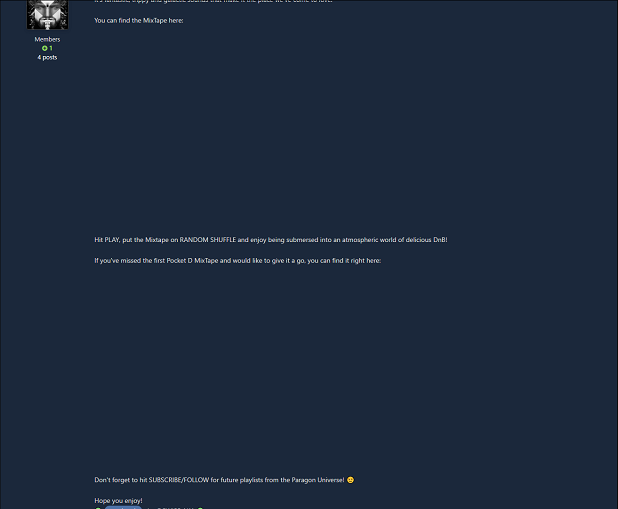Click the 'Hit PLAY' RANDOM SHUFFLE sentence
The height and width of the screenshot is (509, 618).
pyautogui.click(x=271, y=240)
